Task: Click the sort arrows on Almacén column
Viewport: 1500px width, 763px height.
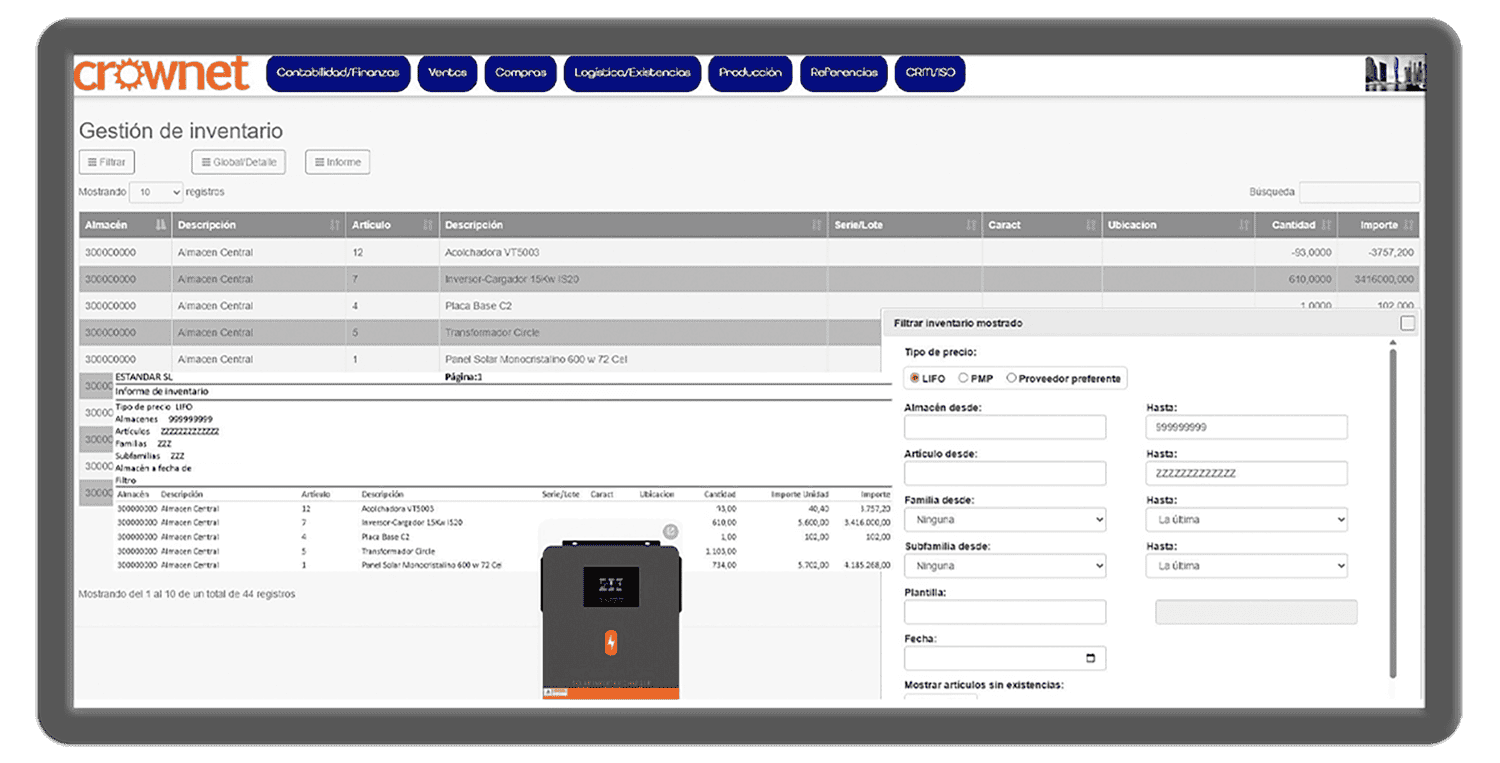Action: [x=161, y=225]
